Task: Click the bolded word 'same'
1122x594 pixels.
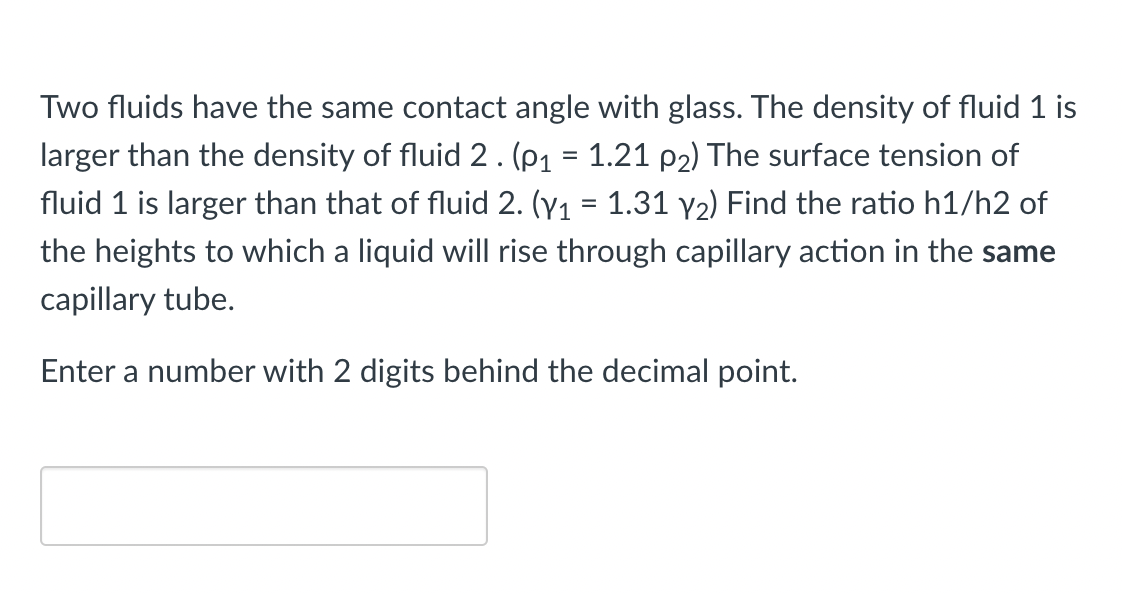Action: pyautogui.click(x=1020, y=251)
